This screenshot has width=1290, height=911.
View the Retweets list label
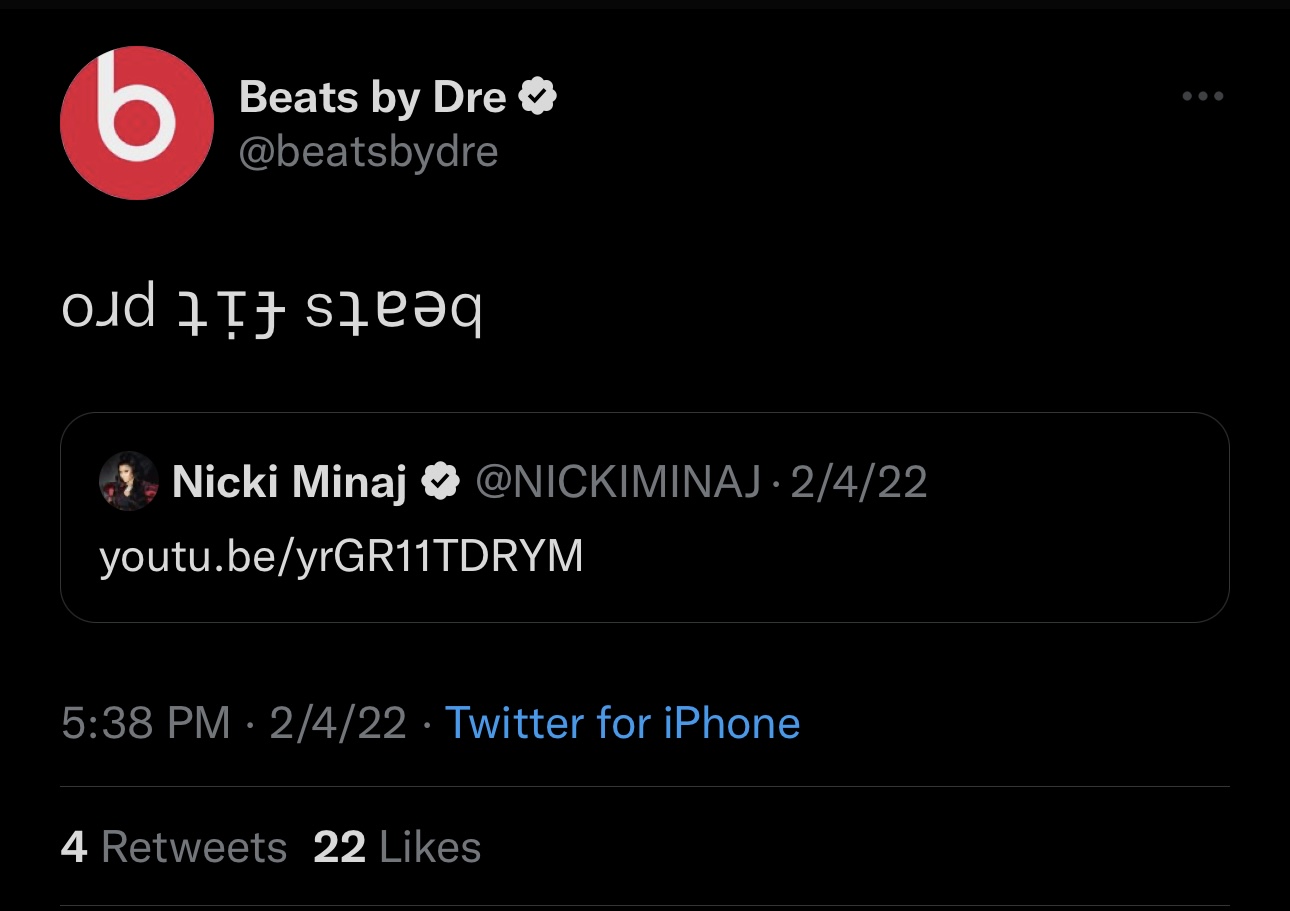194,848
